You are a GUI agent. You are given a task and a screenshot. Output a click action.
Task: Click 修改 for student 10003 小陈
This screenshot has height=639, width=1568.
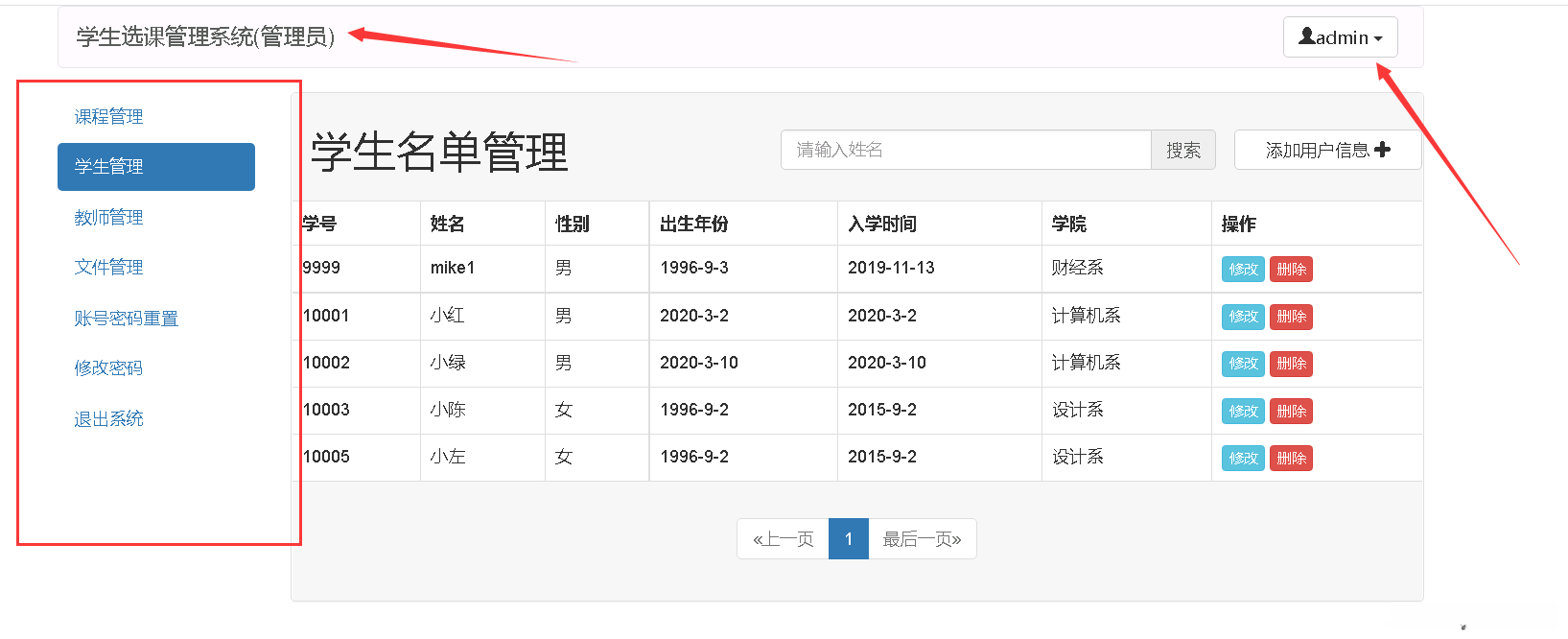[1243, 412]
